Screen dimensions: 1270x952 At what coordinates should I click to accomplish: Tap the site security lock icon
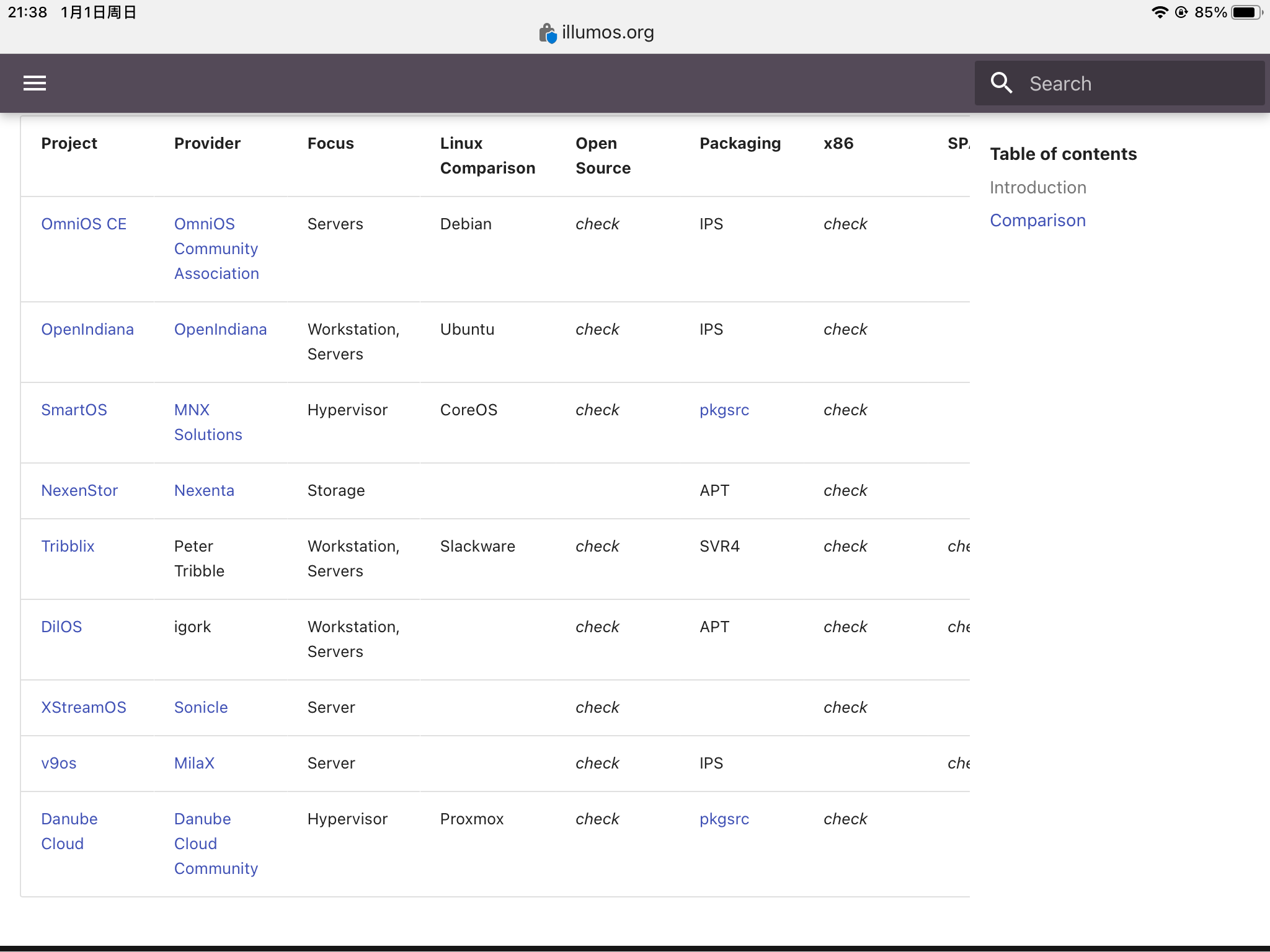[x=547, y=33]
